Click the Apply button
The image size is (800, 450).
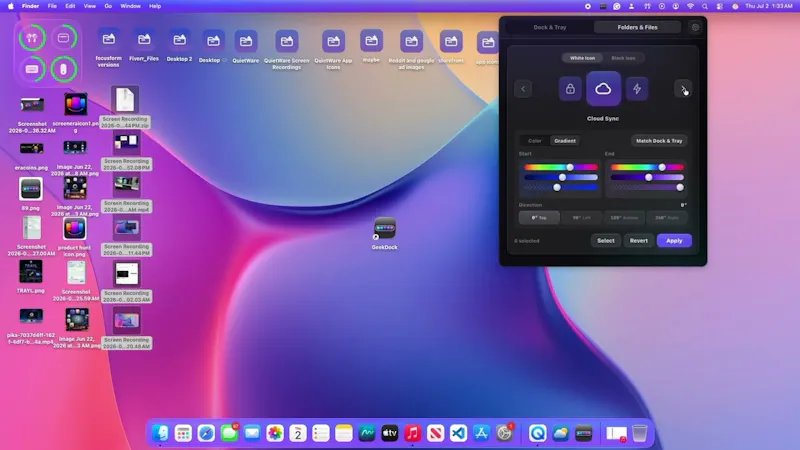pyautogui.click(x=674, y=241)
